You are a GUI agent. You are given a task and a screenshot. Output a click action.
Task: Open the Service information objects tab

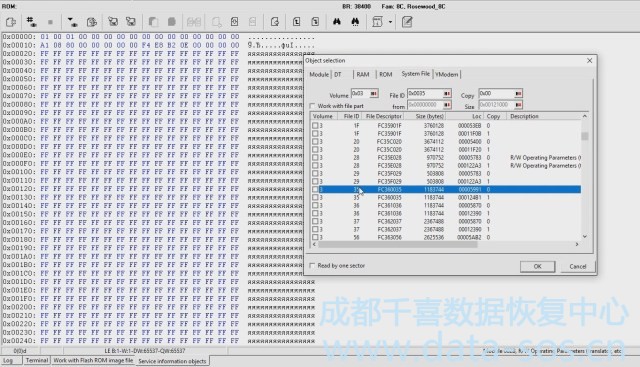coord(172,361)
